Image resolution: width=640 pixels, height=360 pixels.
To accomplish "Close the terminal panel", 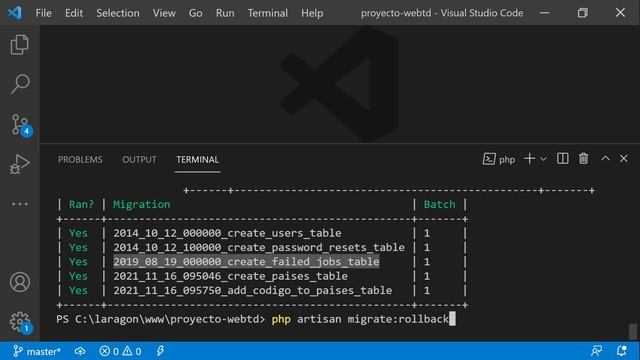I will pos(624,158).
